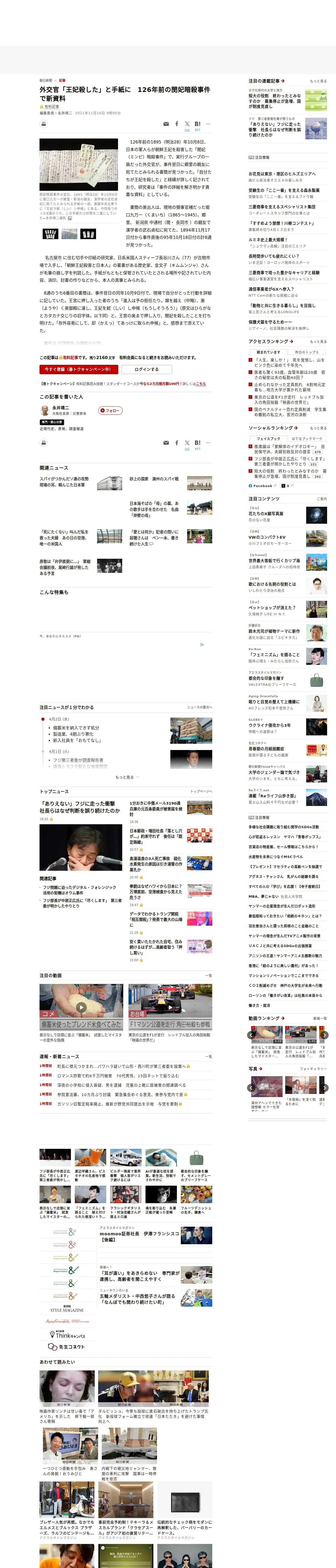
Task: Open 「ありえない」フジに走った衝撃 top headline
Action: tap(80, 807)
